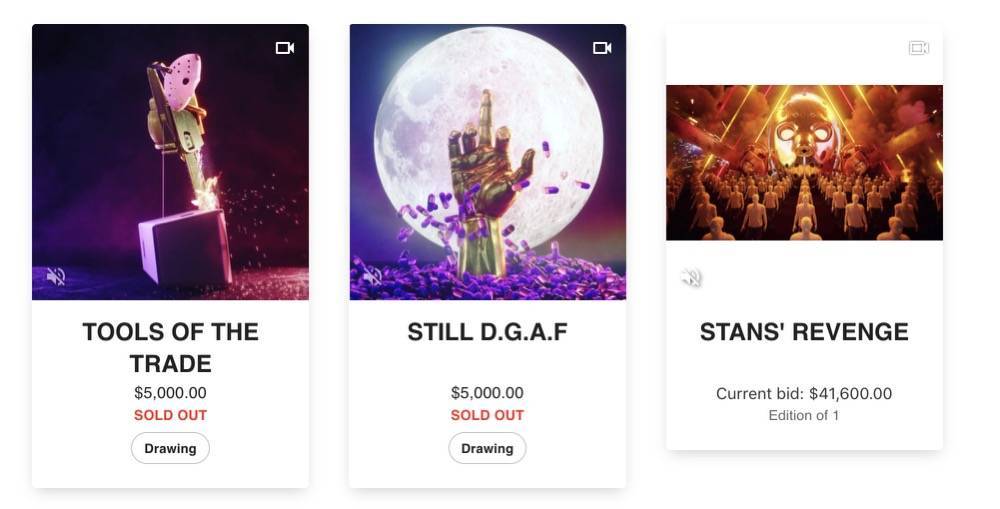Click the STILL D.G.A.F title
The width and height of the screenshot is (1000, 509).
point(487,332)
